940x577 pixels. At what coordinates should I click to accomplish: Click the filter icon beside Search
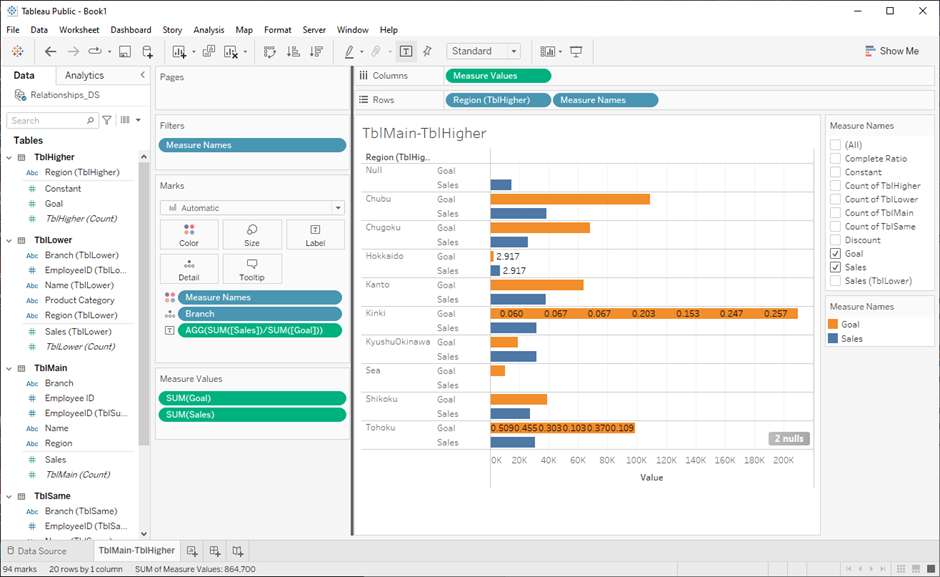(x=107, y=120)
